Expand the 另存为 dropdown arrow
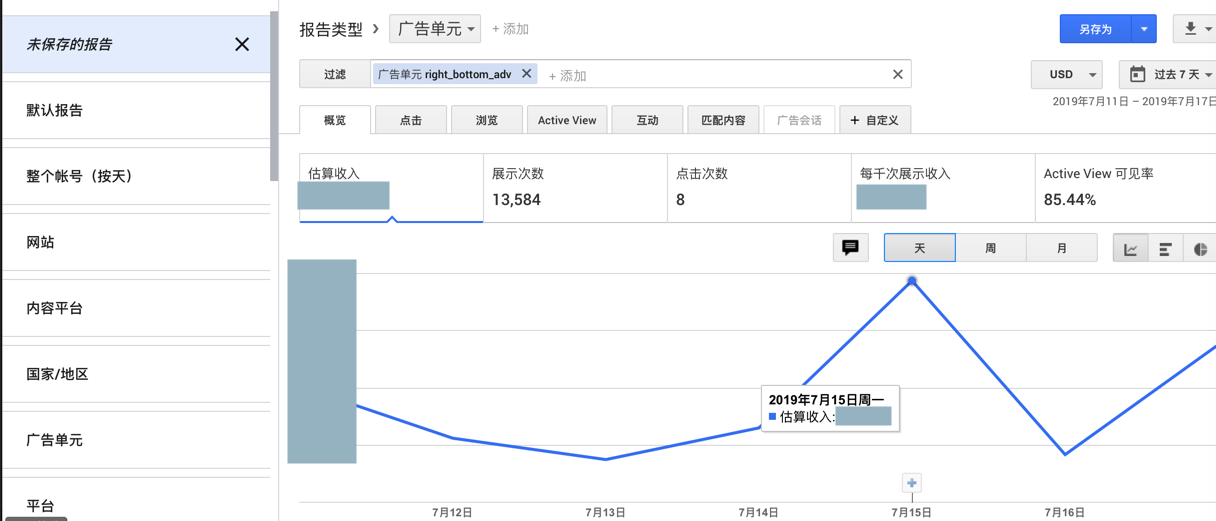The width and height of the screenshot is (1216, 521). pyautogui.click(x=1144, y=29)
